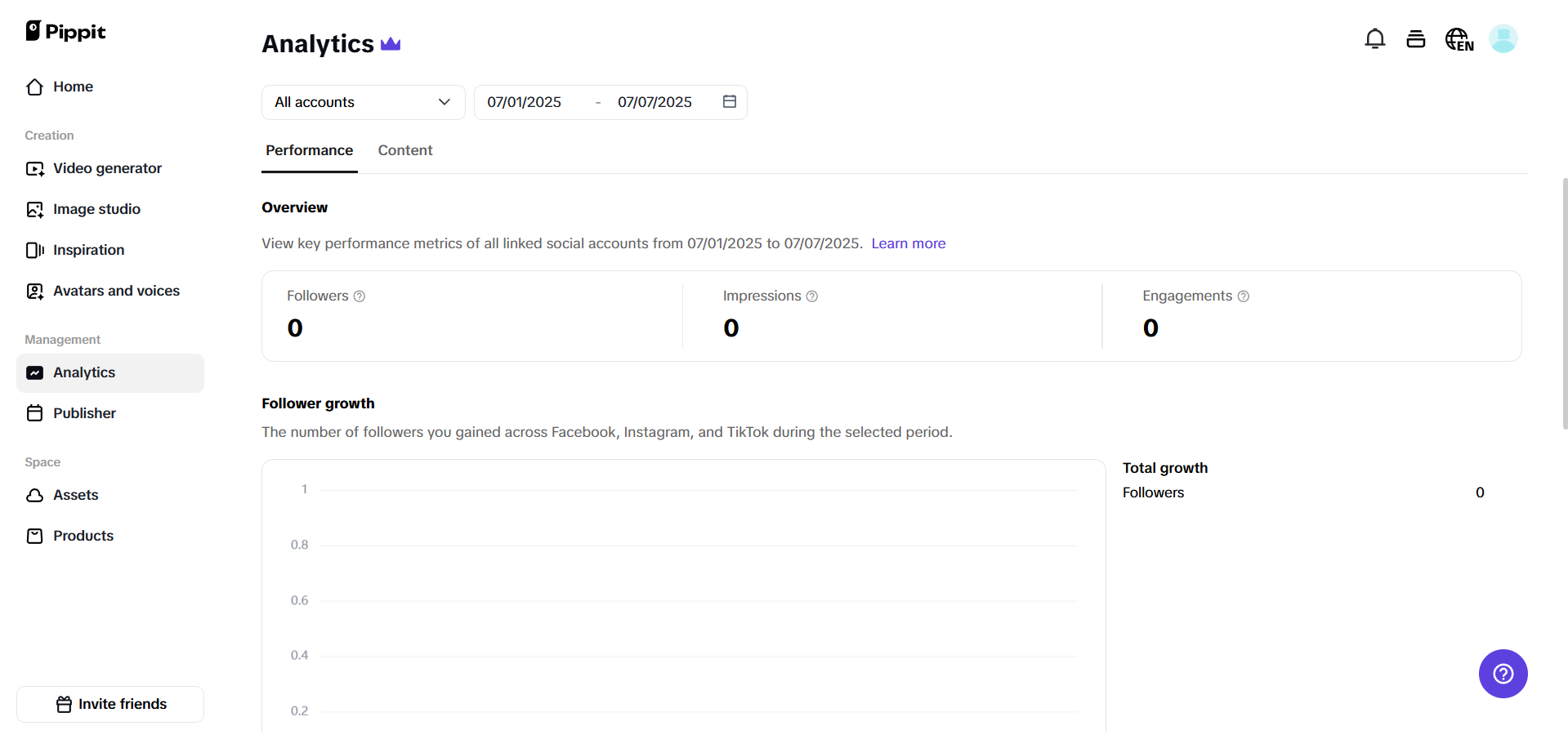
Task: Click the inbox/archive icon in the top bar
Action: pyautogui.click(x=1416, y=38)
